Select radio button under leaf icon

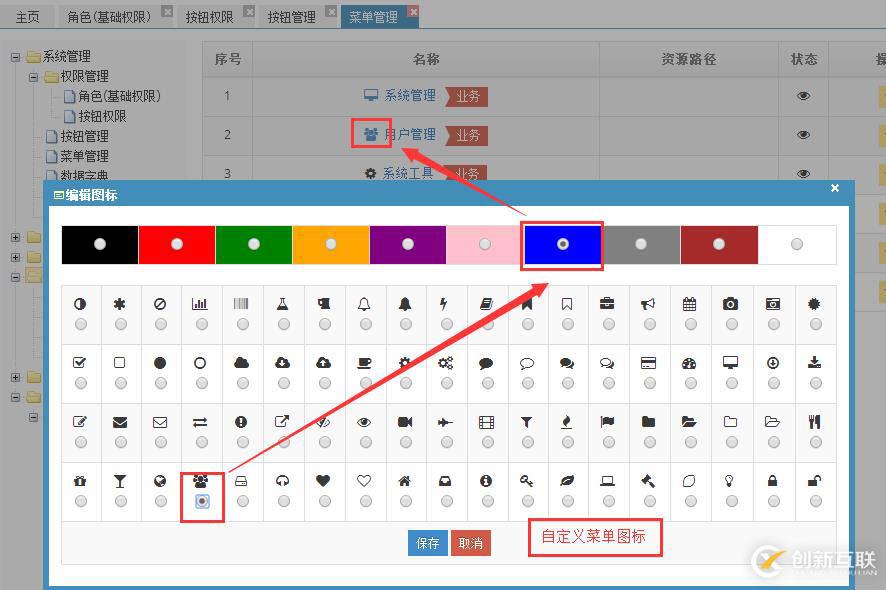[568, 501]
